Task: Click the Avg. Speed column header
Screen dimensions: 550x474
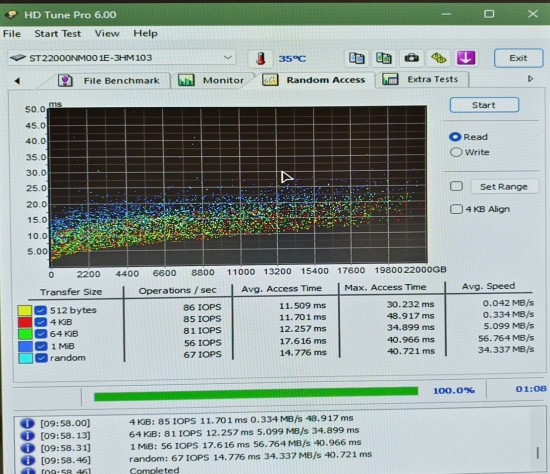Action: click(x=489, y=286)
